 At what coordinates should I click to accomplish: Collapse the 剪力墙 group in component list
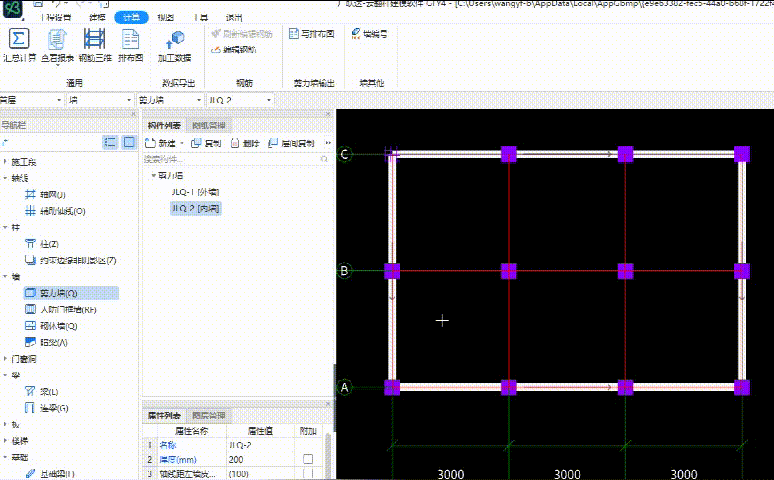[154, 175]
